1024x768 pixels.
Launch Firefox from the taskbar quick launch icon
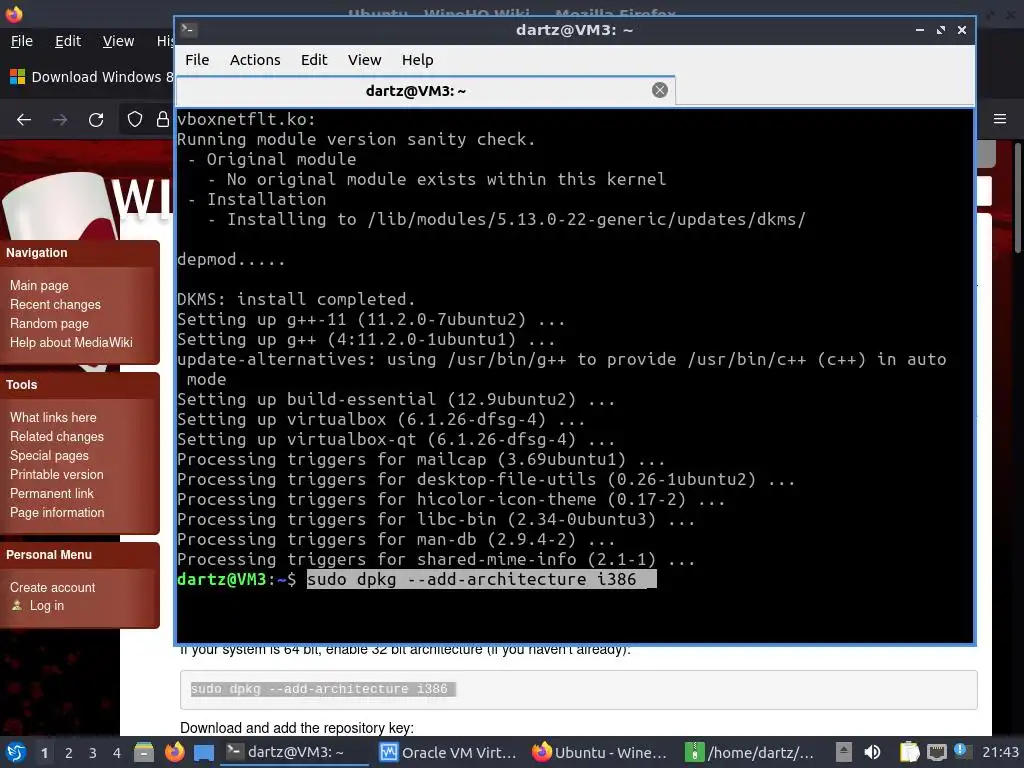click(x=174, y=752)
